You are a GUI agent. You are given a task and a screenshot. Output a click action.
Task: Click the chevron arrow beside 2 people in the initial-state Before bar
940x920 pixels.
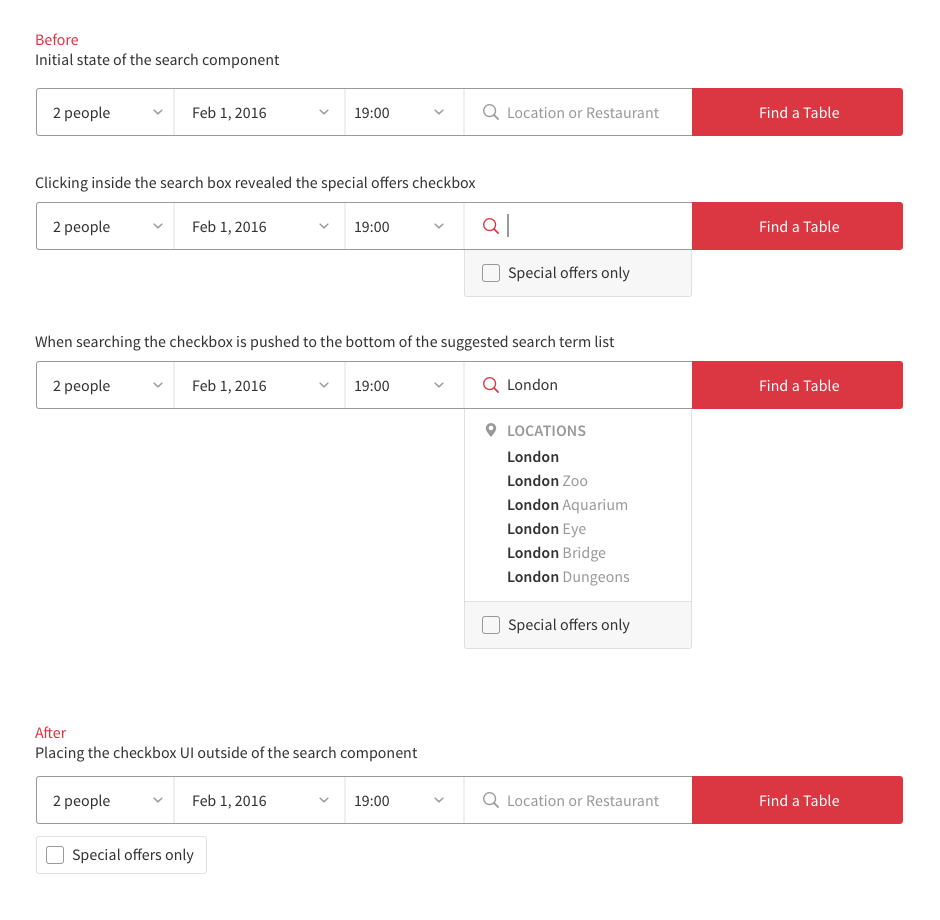point(158,112)
